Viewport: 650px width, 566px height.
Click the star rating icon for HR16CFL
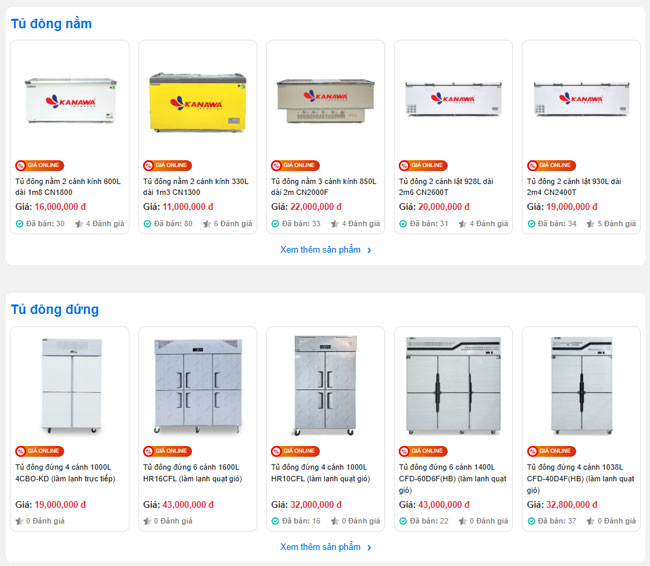pos(147,521)
